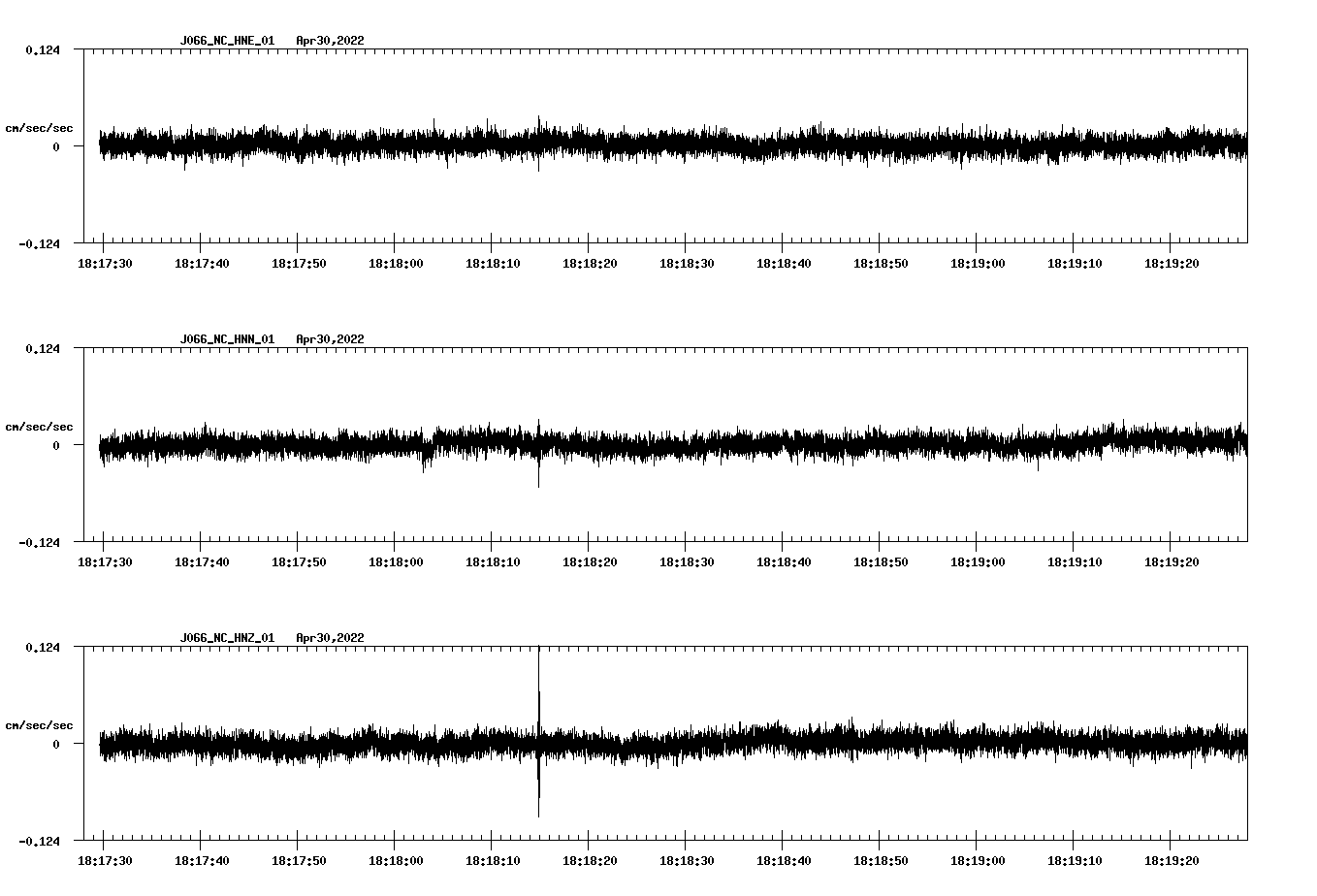Image resolution: width=1317 pixels, height=896 pixels.
Task: Click the -0.124 lower limit on HNN axis
Action: [39, 542]
